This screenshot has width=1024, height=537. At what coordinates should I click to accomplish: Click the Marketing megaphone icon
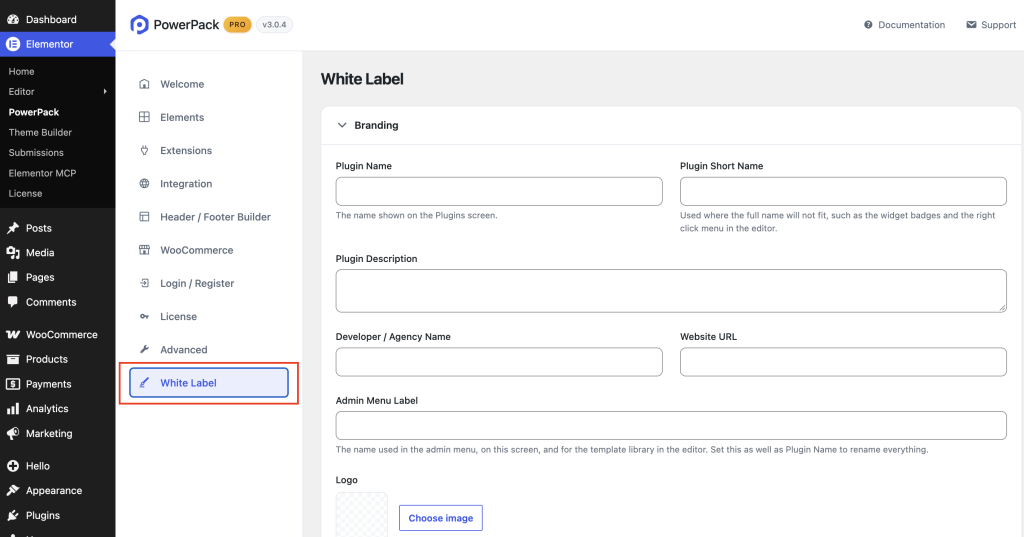[x=12, y=434]
